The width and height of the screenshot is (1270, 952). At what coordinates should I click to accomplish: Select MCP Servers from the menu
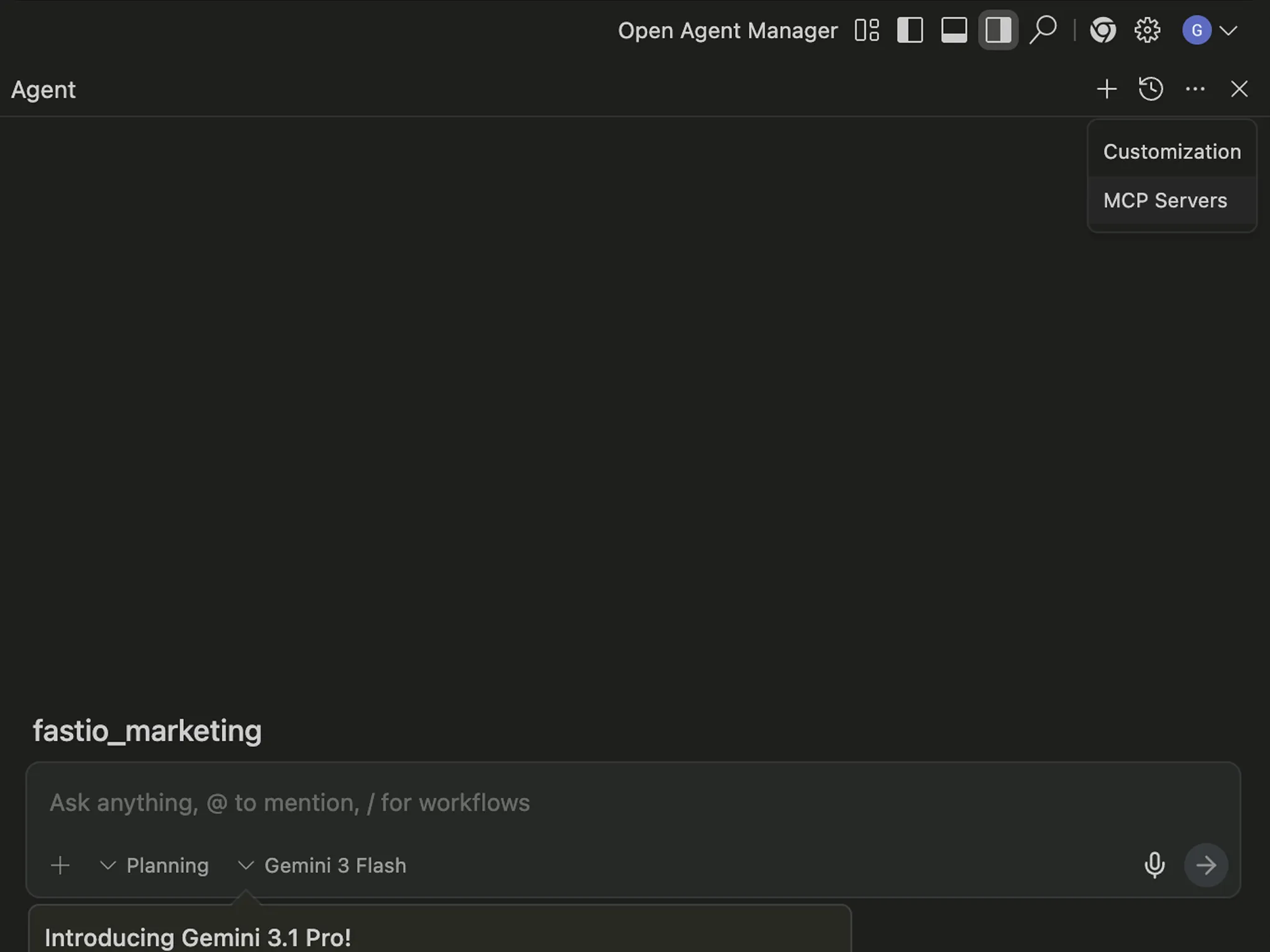(1165, 200)
